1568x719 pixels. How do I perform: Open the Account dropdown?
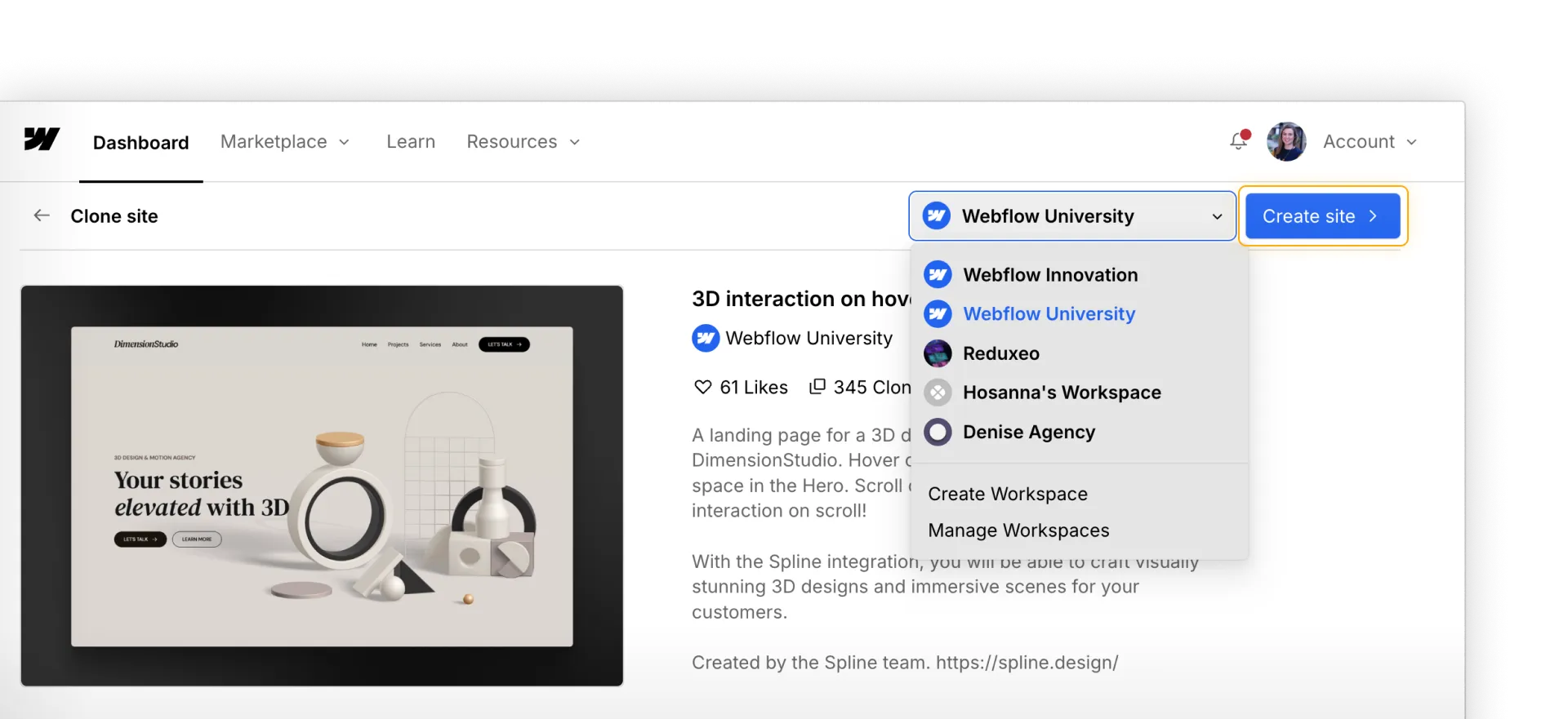coord(1370,142)
